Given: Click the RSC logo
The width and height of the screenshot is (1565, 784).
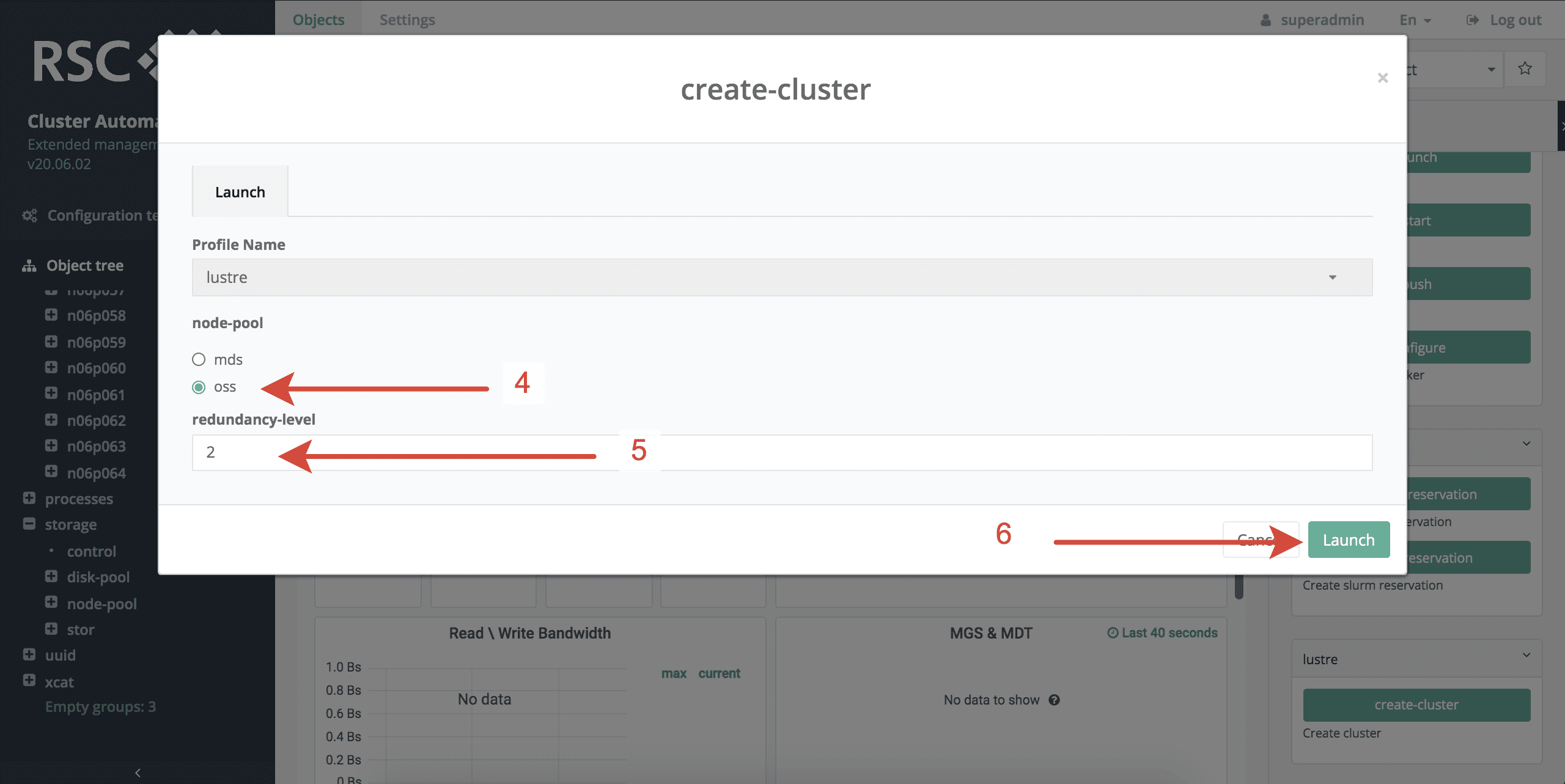Looking at the screenshot, I should (79, 61).
